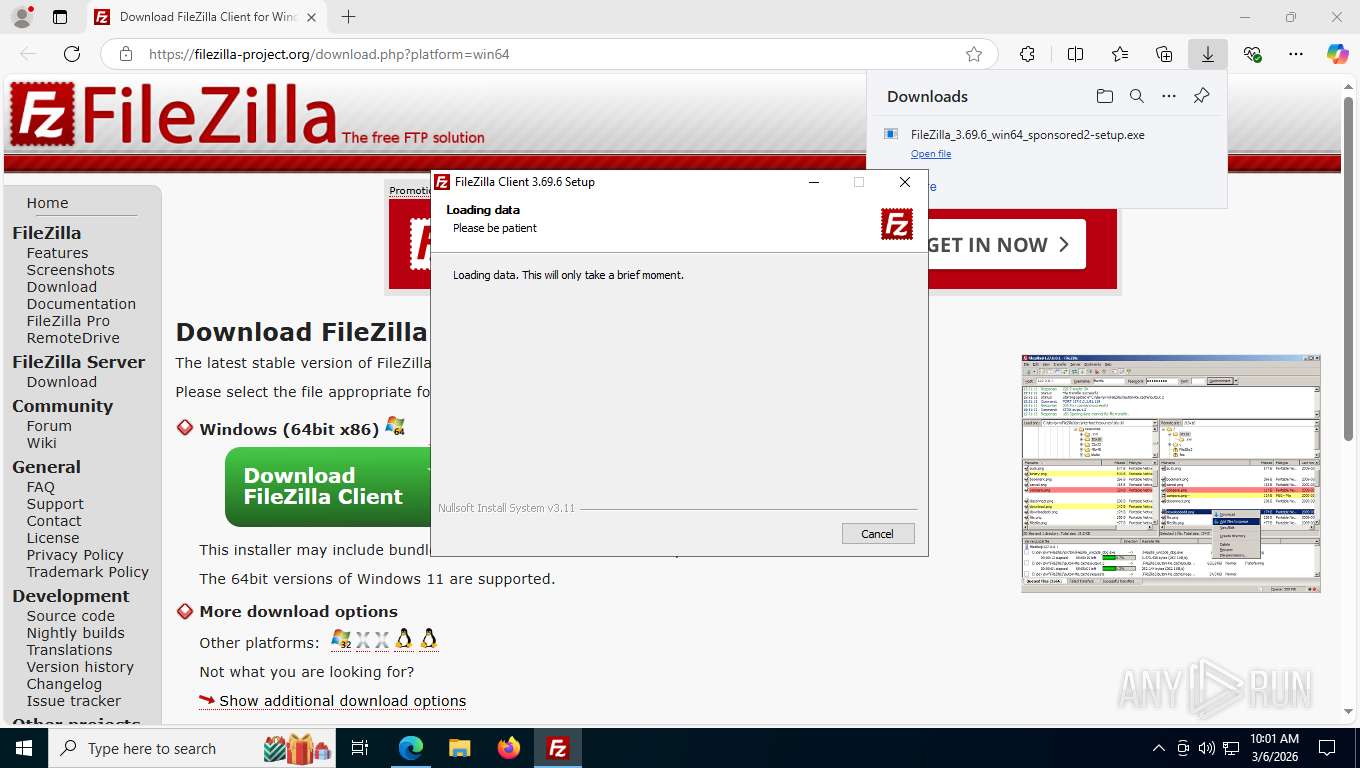Screen dimensions: 1360x768
Task: Open Show additional download options link
Action: coord(342,701)
